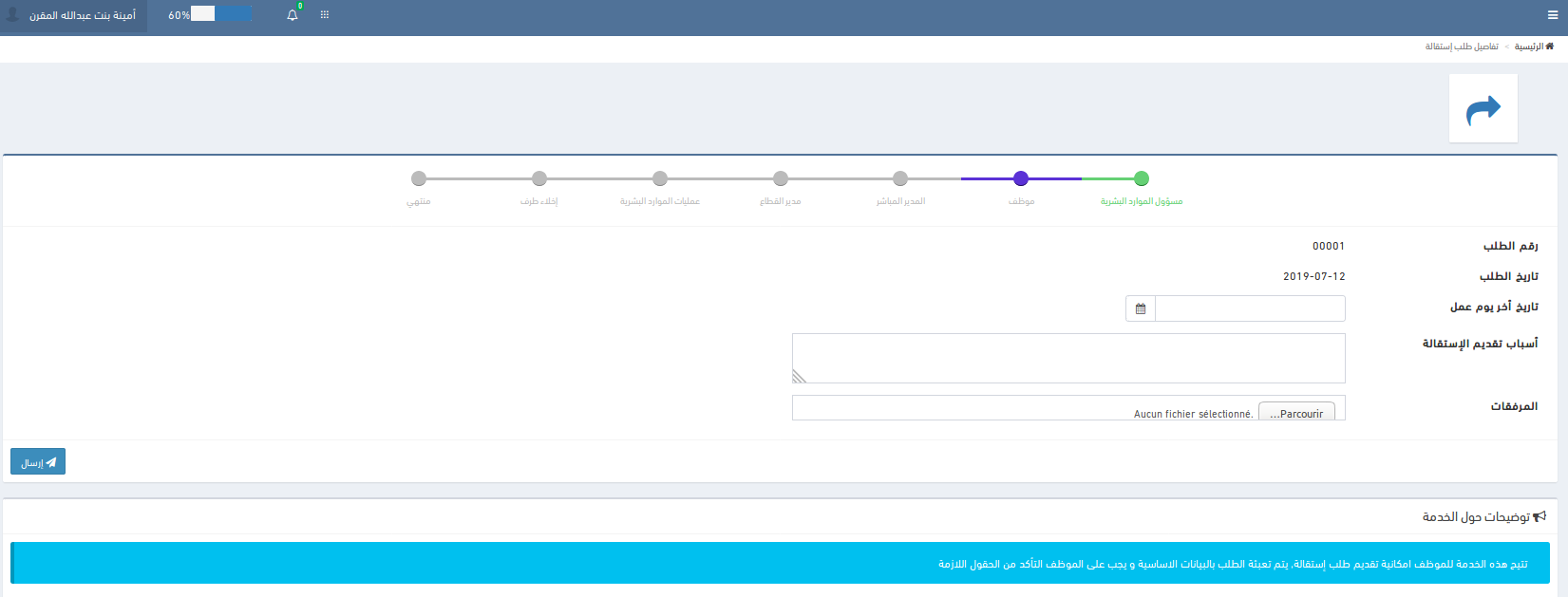Click the hamburger menu icon

1552,15
